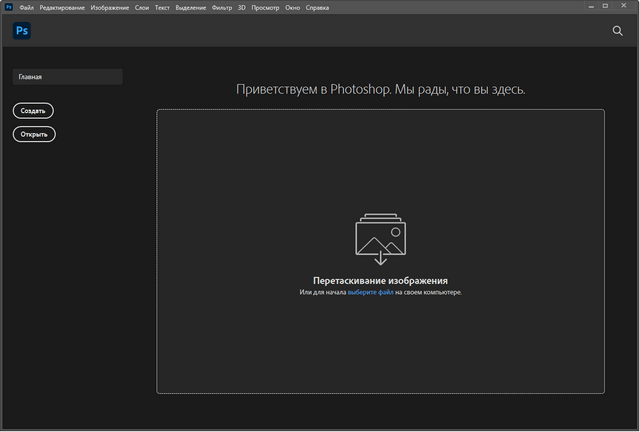Viewport: 640px width, 432px height.
Task: Open the Просмотр menu
Action: 265,8
